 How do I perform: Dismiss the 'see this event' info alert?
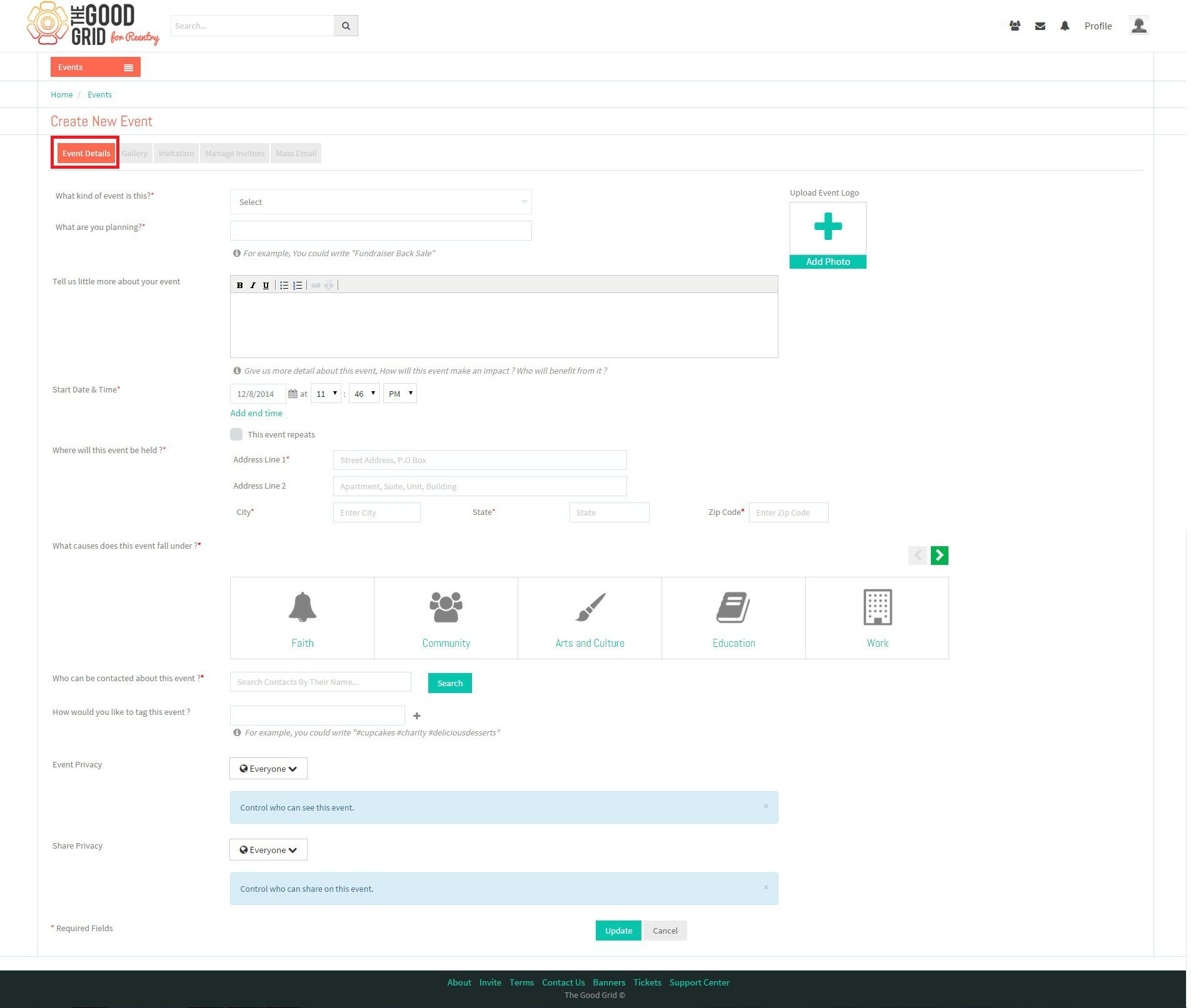766,806
